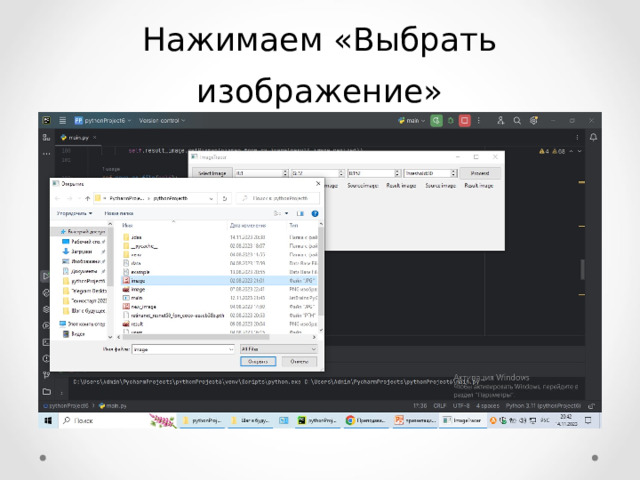
Task: Go up one folder in Open dialog
Action: pyautogui.click(x=87, y=198)
